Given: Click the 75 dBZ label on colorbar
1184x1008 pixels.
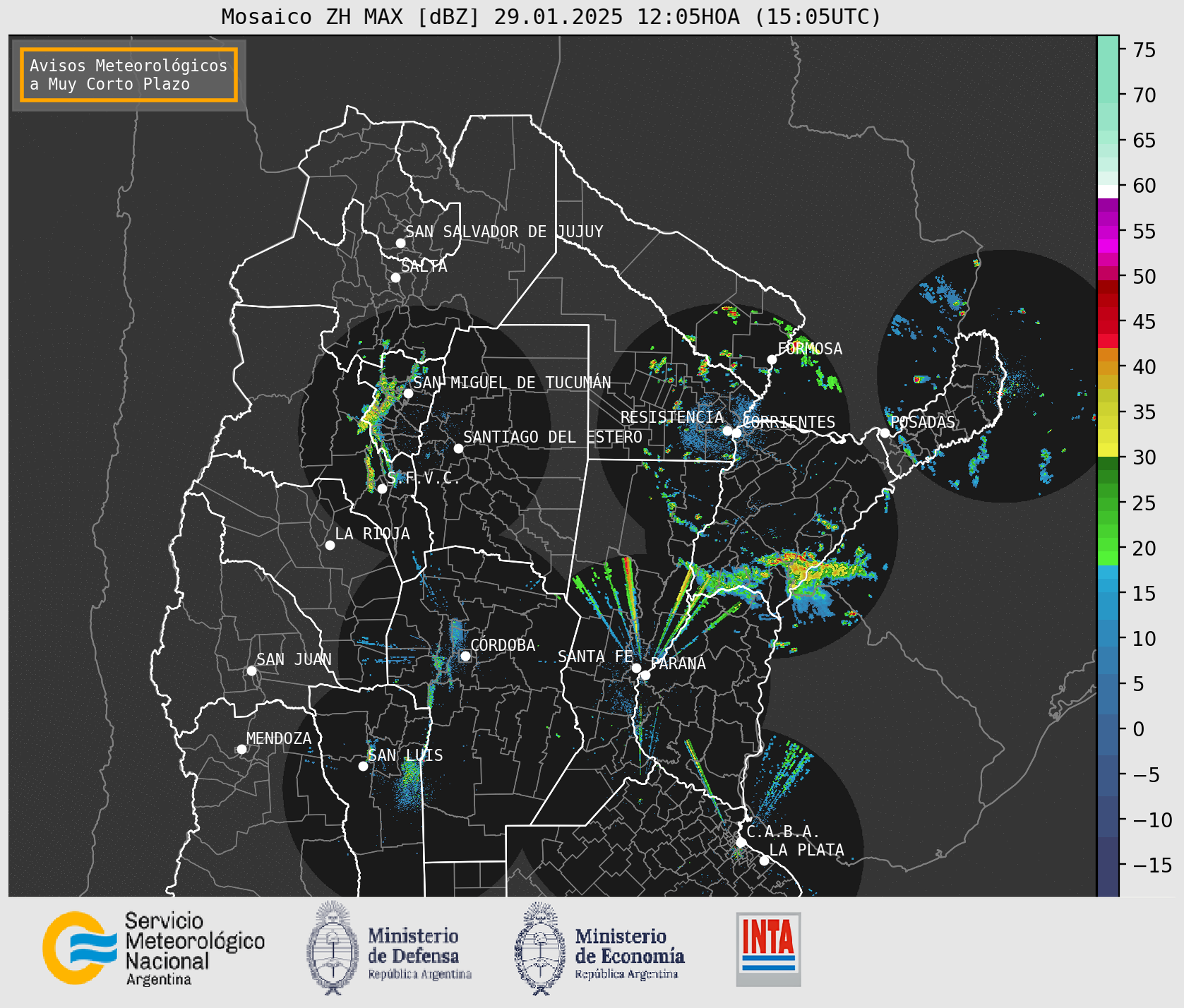Looking at the screenshot, I should [1144, 49].
